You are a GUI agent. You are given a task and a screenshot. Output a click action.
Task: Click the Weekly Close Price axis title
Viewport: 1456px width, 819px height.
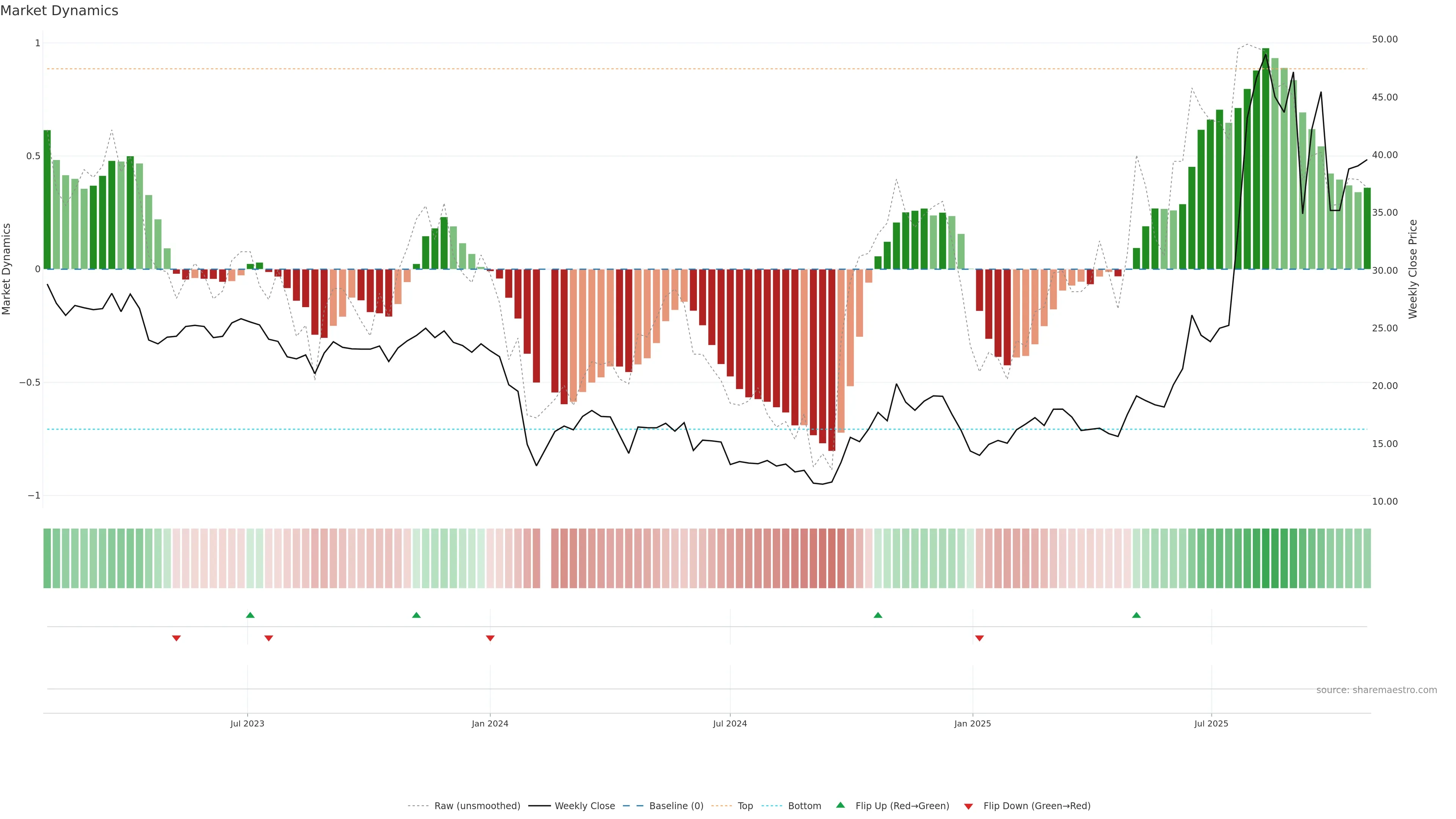click(x=1412, y=269)
